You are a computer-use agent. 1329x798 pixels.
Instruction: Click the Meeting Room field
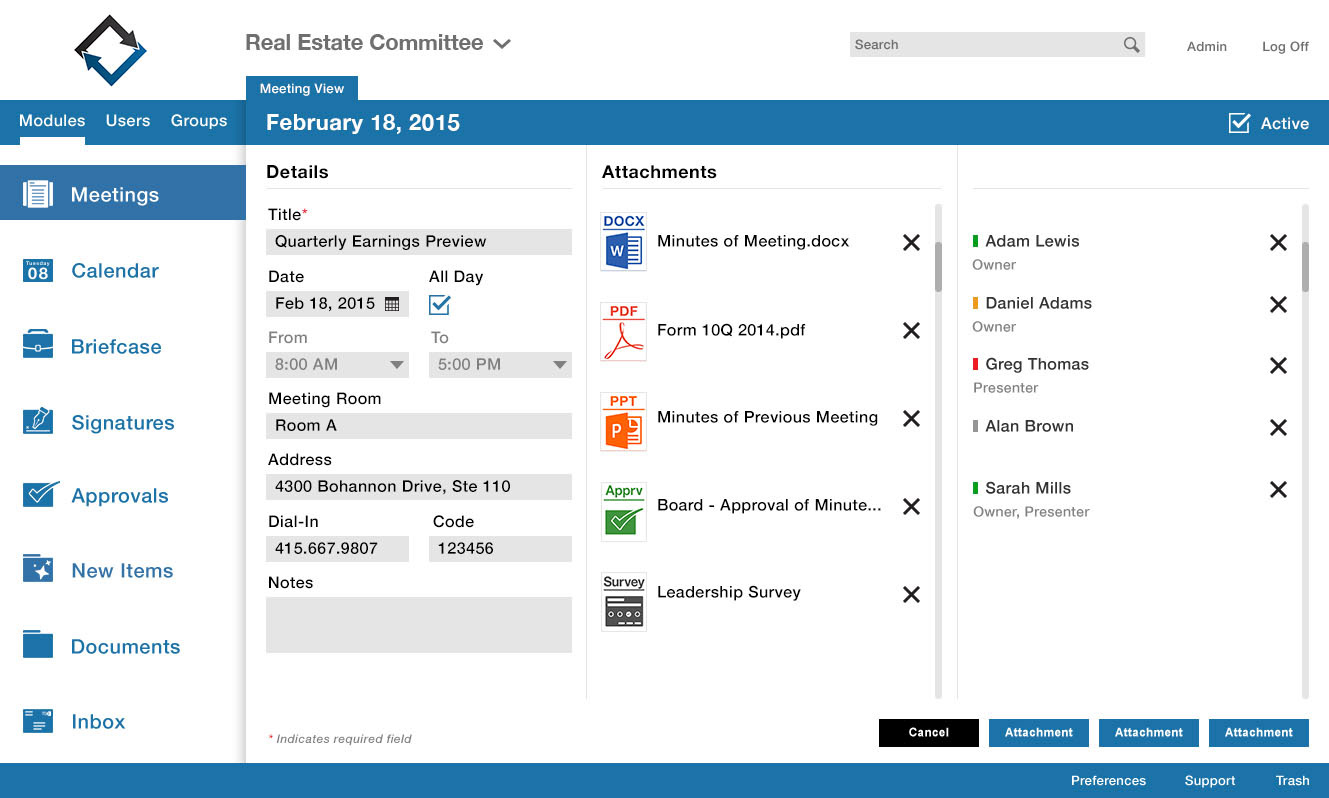pos(419,425)
